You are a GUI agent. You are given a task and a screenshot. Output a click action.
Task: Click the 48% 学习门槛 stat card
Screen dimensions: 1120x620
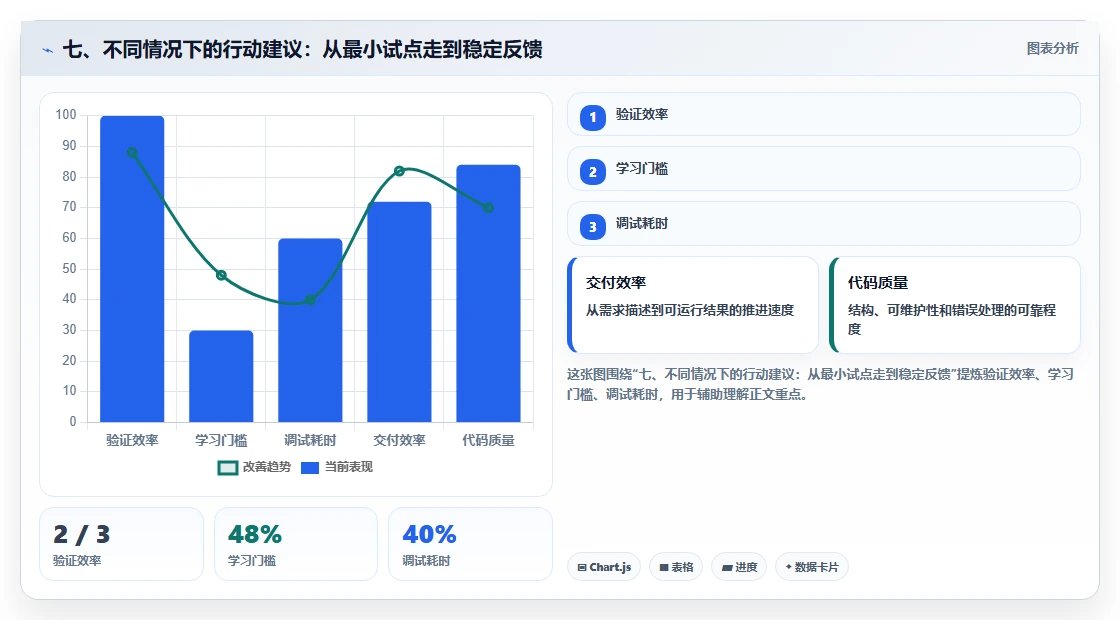[296, 544]
